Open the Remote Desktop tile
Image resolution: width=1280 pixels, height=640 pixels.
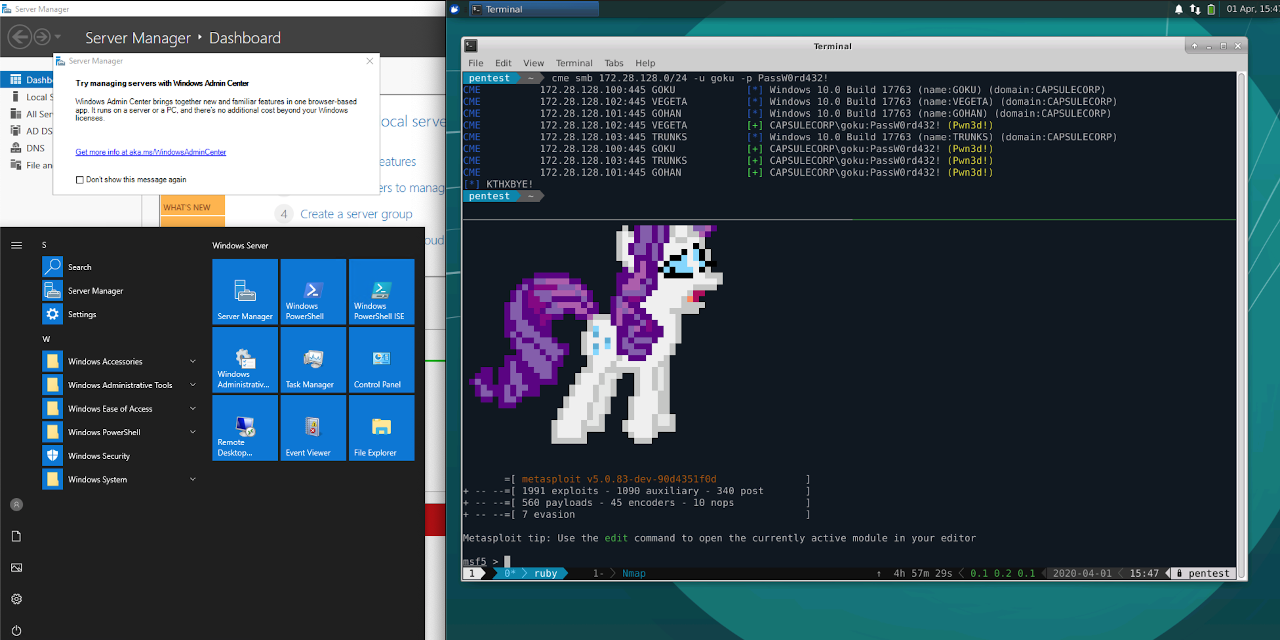pyautogui.click(x=245, y=427)
